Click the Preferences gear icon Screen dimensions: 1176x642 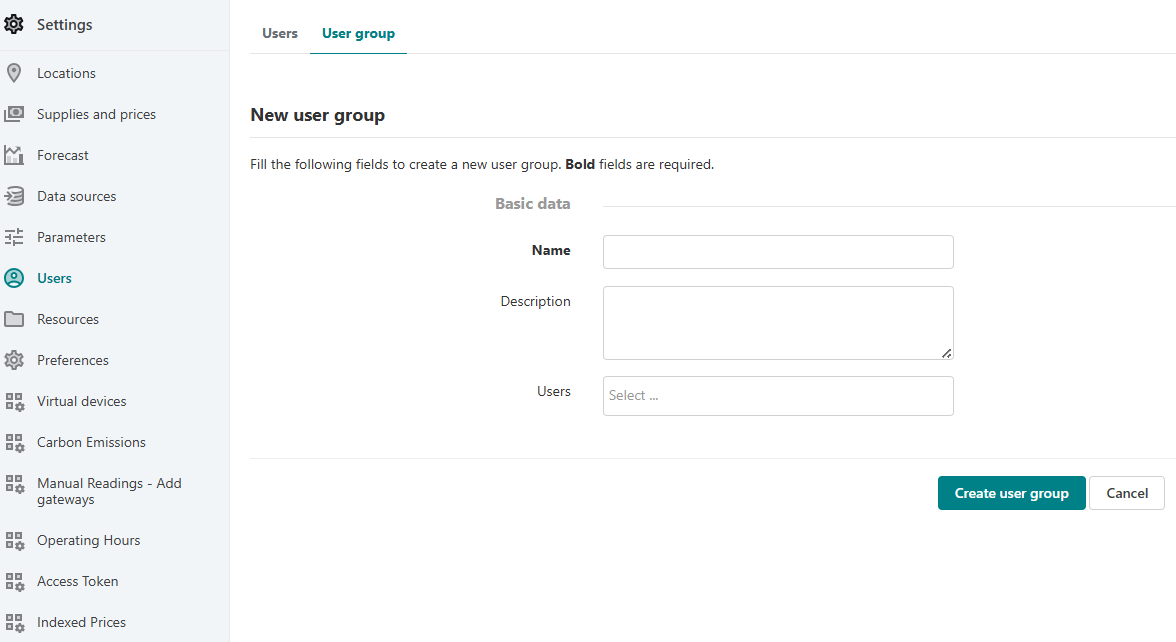pyautogui.click(x=14, y=360)
